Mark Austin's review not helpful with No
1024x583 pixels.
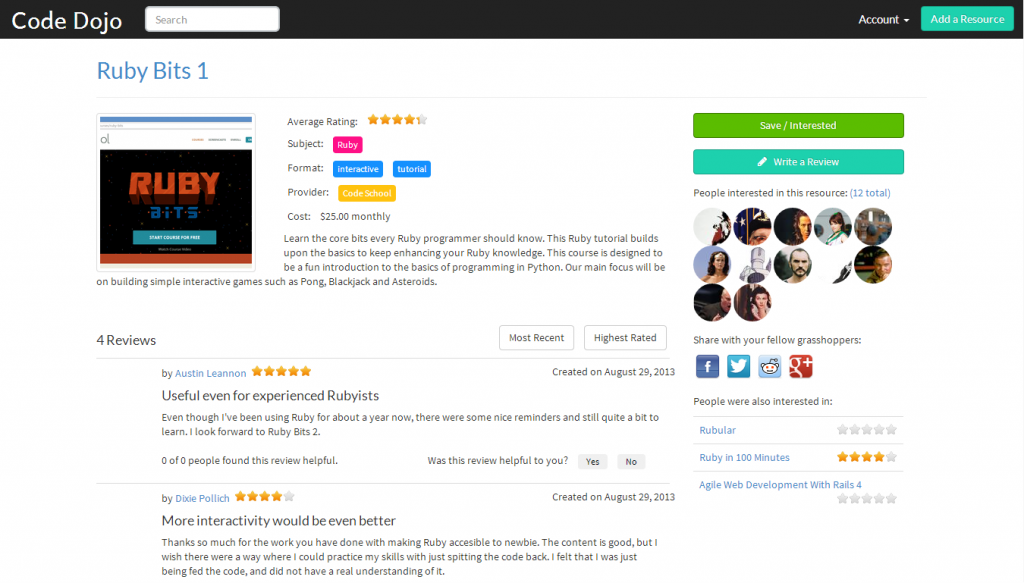tap(631, 462)
